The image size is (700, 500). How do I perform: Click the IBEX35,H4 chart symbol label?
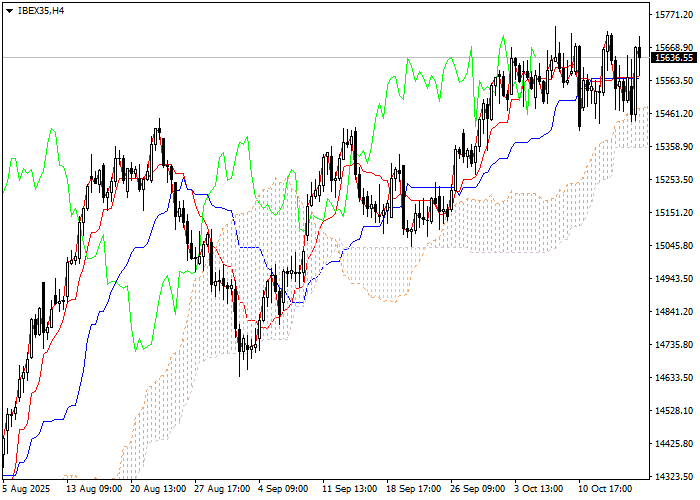coord(42,10)
